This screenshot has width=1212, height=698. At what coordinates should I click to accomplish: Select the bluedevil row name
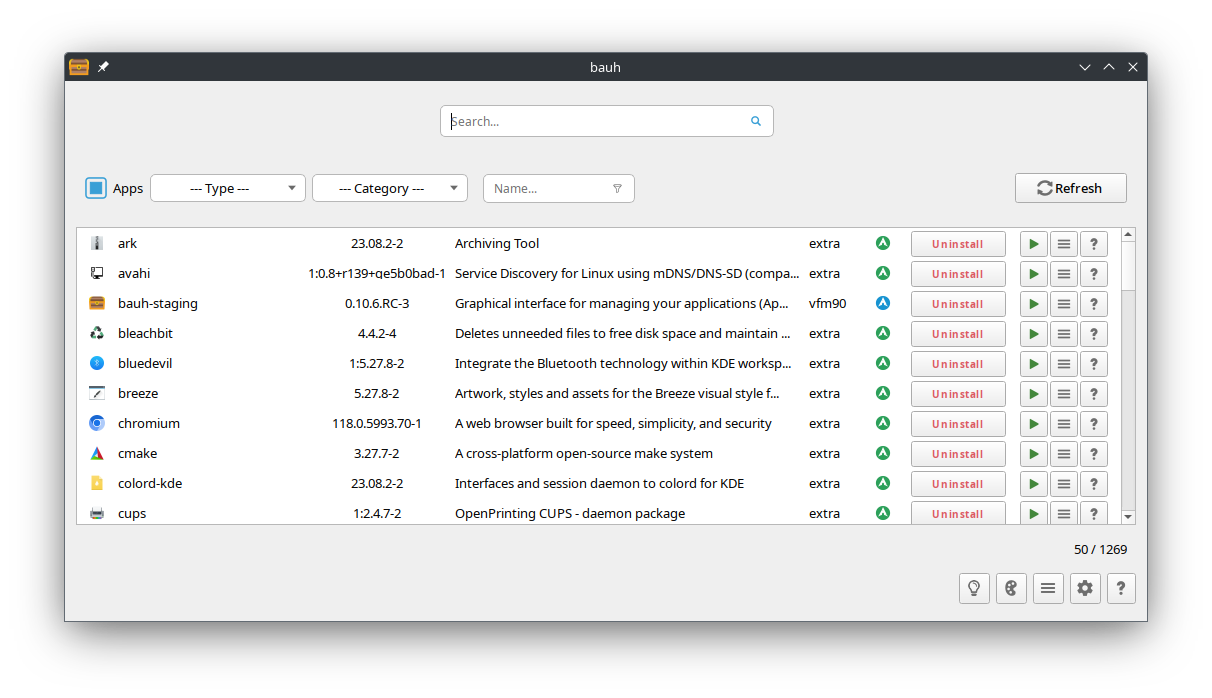[145, 363]
